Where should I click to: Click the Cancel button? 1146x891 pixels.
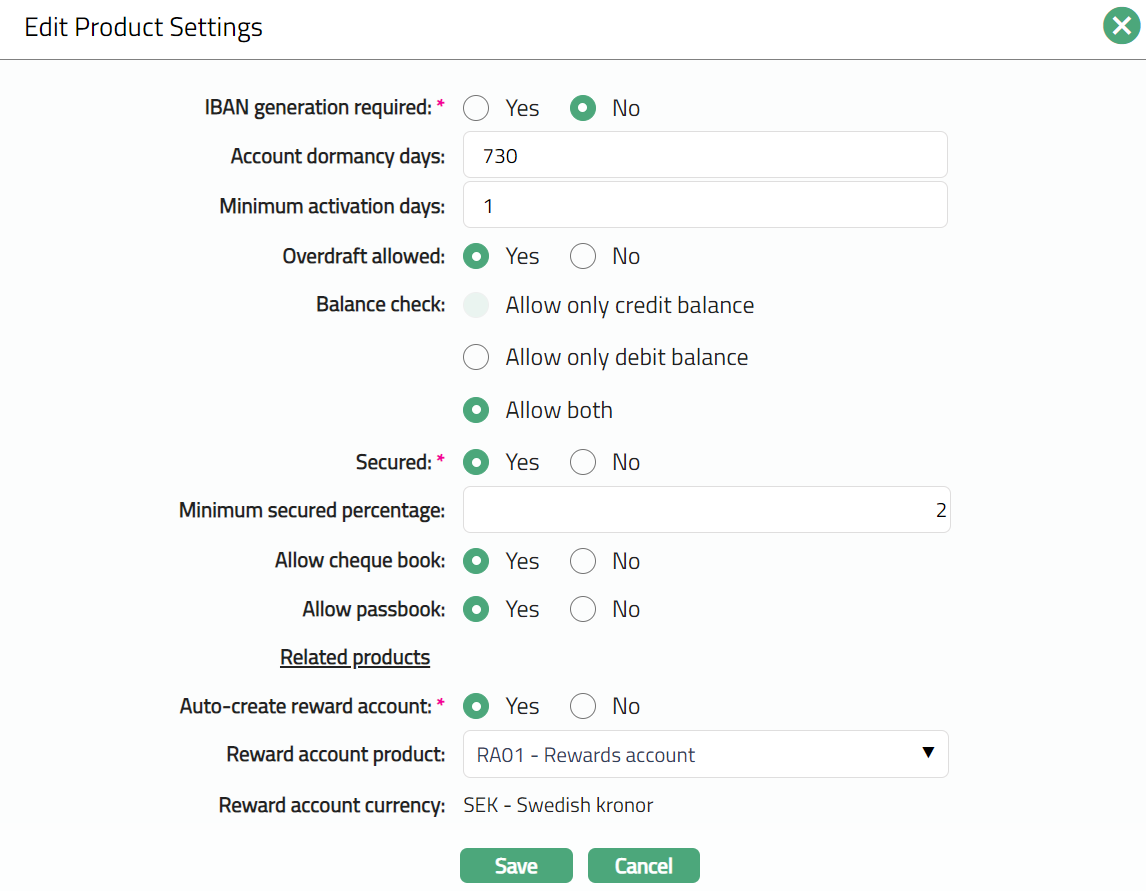(x=643, y=866)
